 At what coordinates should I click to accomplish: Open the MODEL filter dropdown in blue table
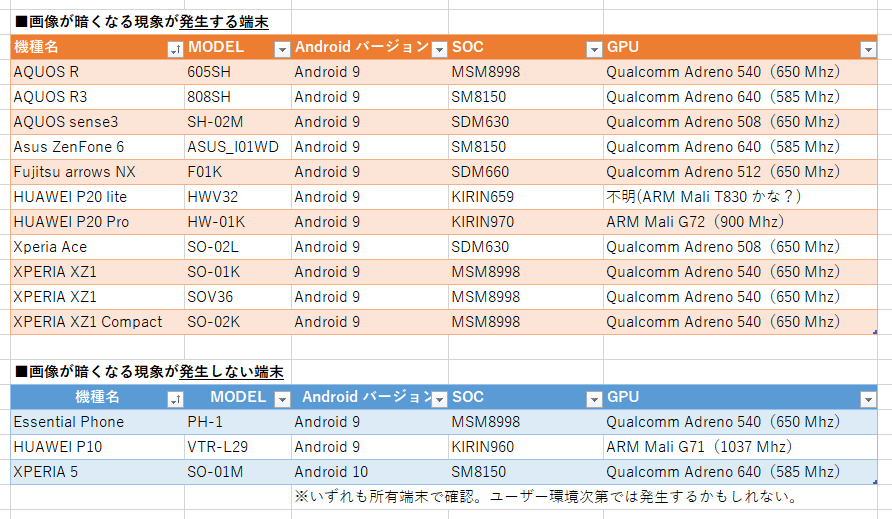[x=282, y=400]
